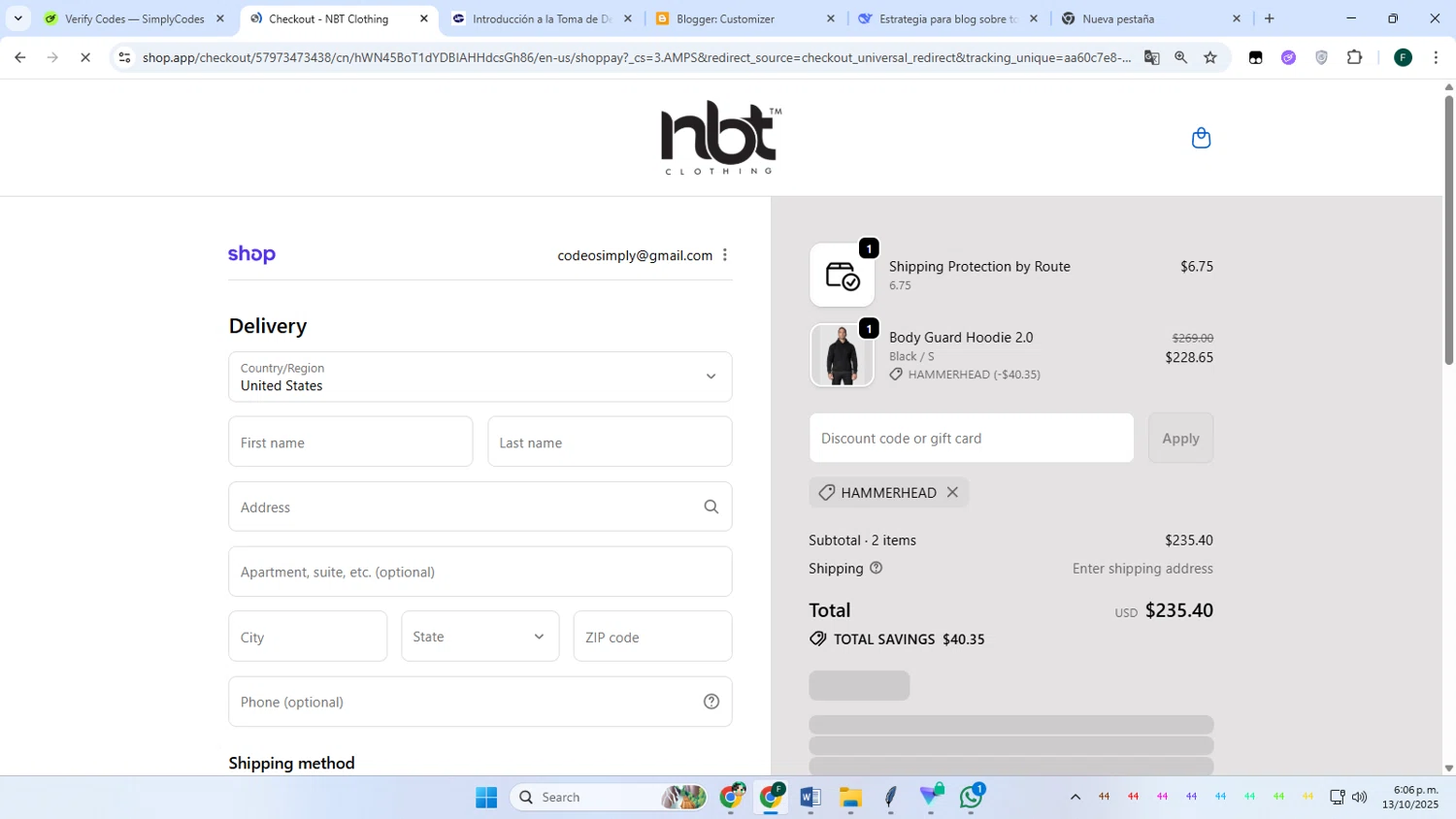
Task: Open WhatsApp from taskbar
Action: [x=972, y=797]
